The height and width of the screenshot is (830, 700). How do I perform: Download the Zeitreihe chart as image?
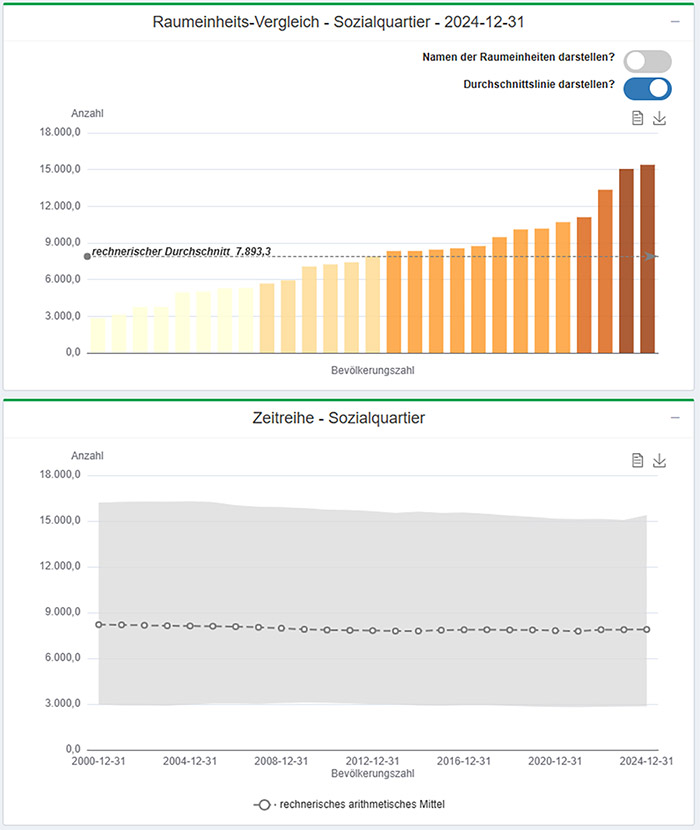pyautogui.click(x=659, y=460)
